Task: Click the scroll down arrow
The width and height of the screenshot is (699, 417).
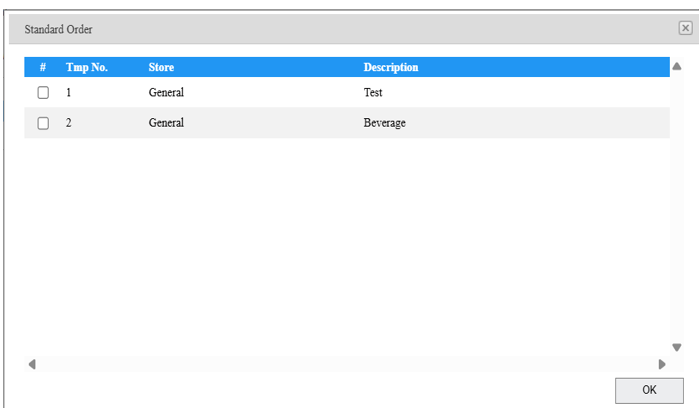Action: [677, 348]
